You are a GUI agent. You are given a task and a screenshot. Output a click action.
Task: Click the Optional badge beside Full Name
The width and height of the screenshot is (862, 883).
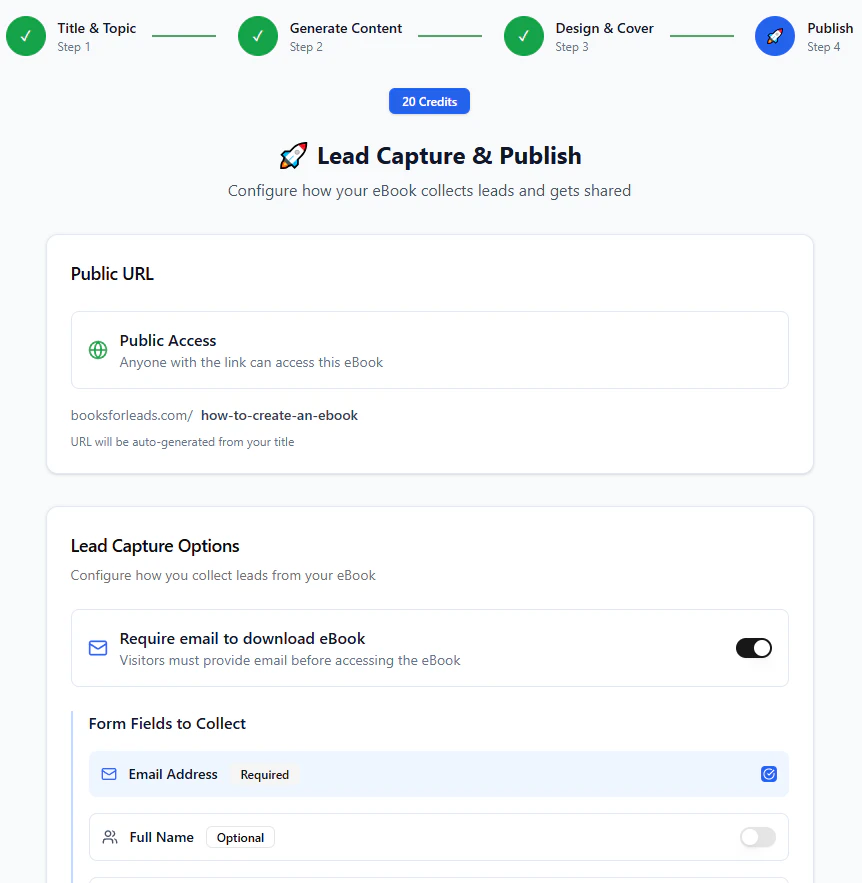pyautogui.click(x=240, y=837)
